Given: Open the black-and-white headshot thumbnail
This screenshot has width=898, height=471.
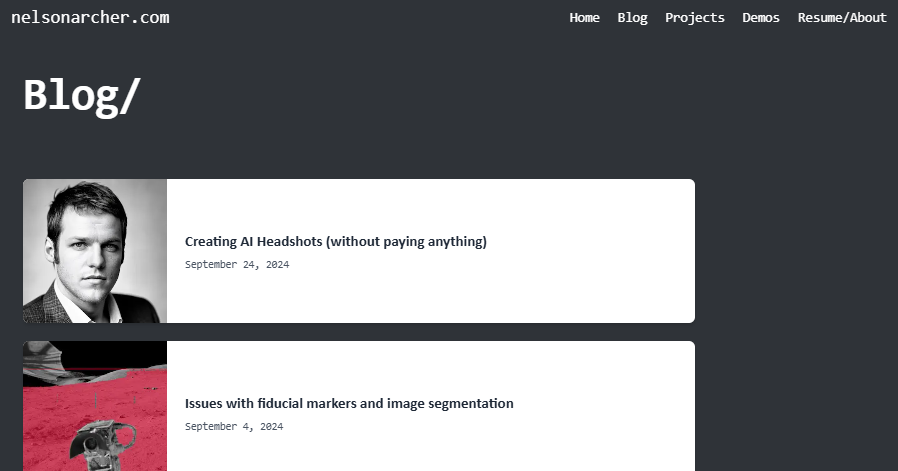Looking at the screenshot, I should point(95,251).
